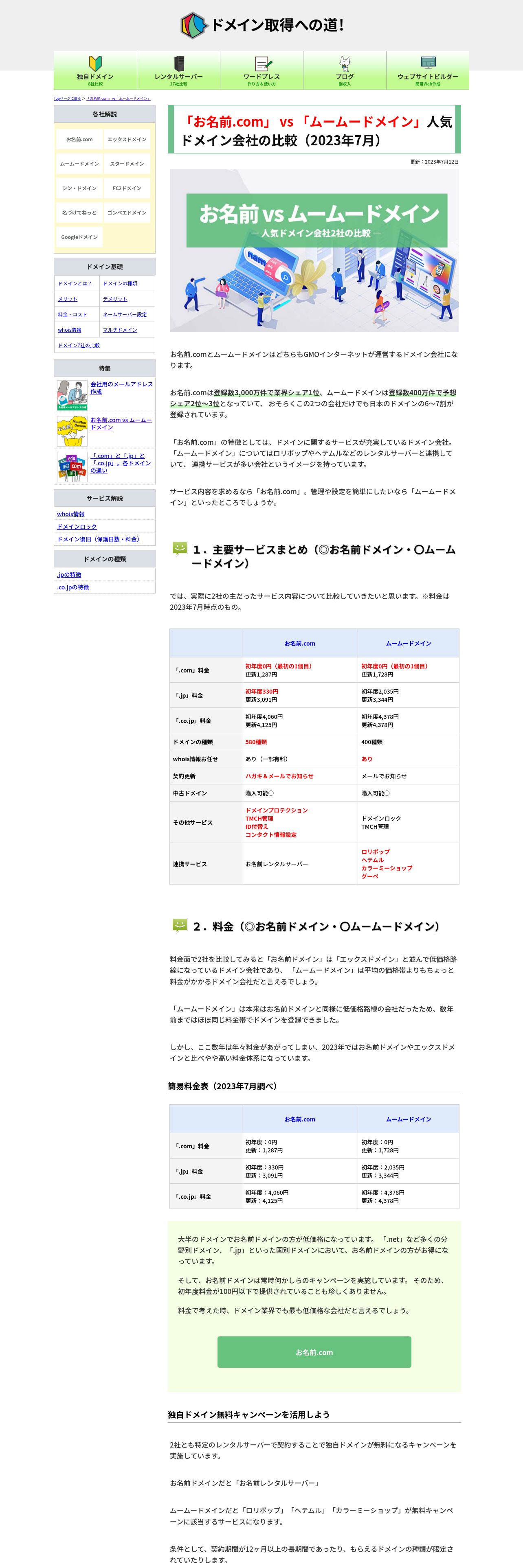This screenshot has height=1568, width=523.
Task: Select FC2ドメイン in 各社解説 panel
Action: [127, 188]
